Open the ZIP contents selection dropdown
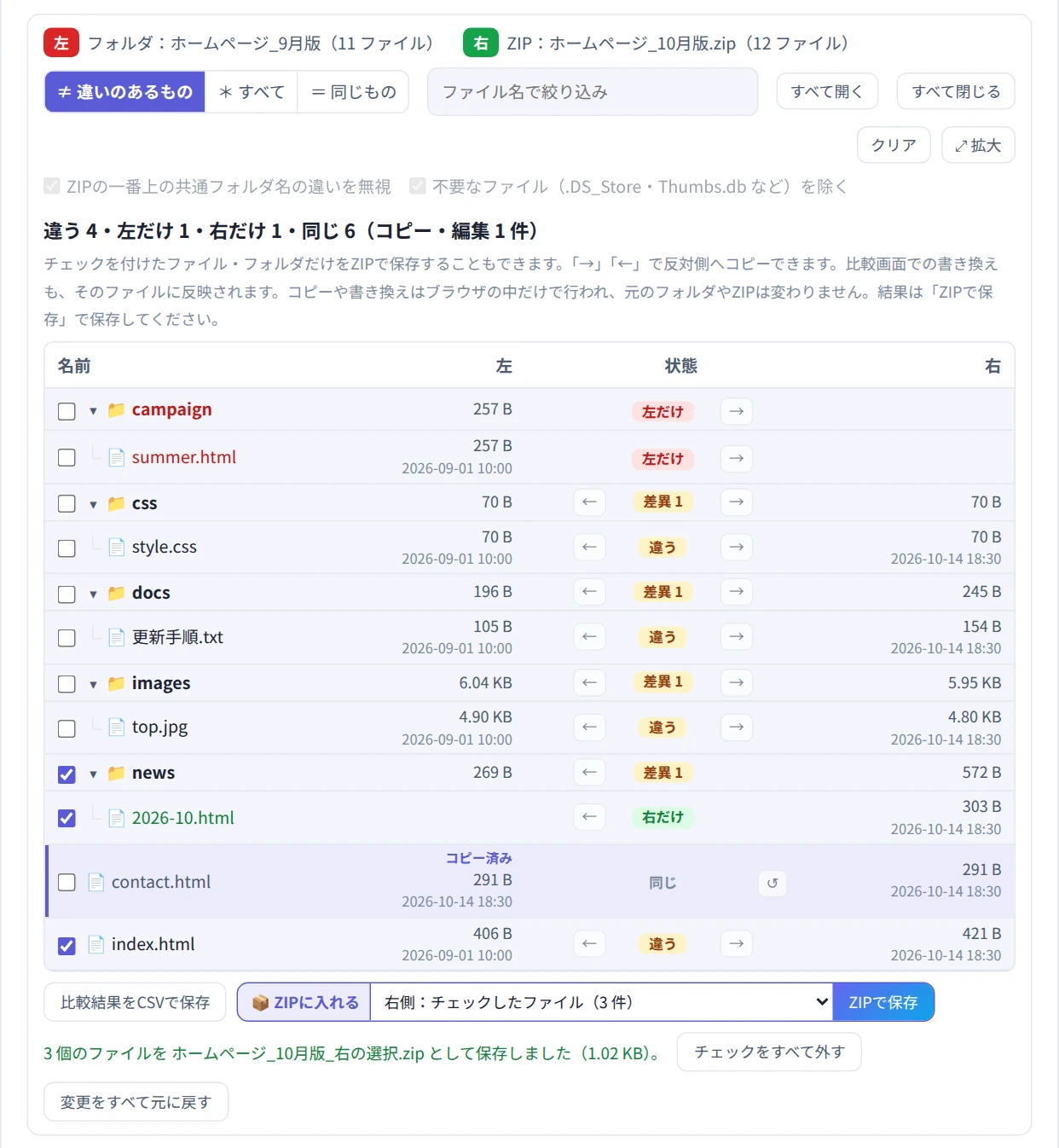 (602, 1002)
